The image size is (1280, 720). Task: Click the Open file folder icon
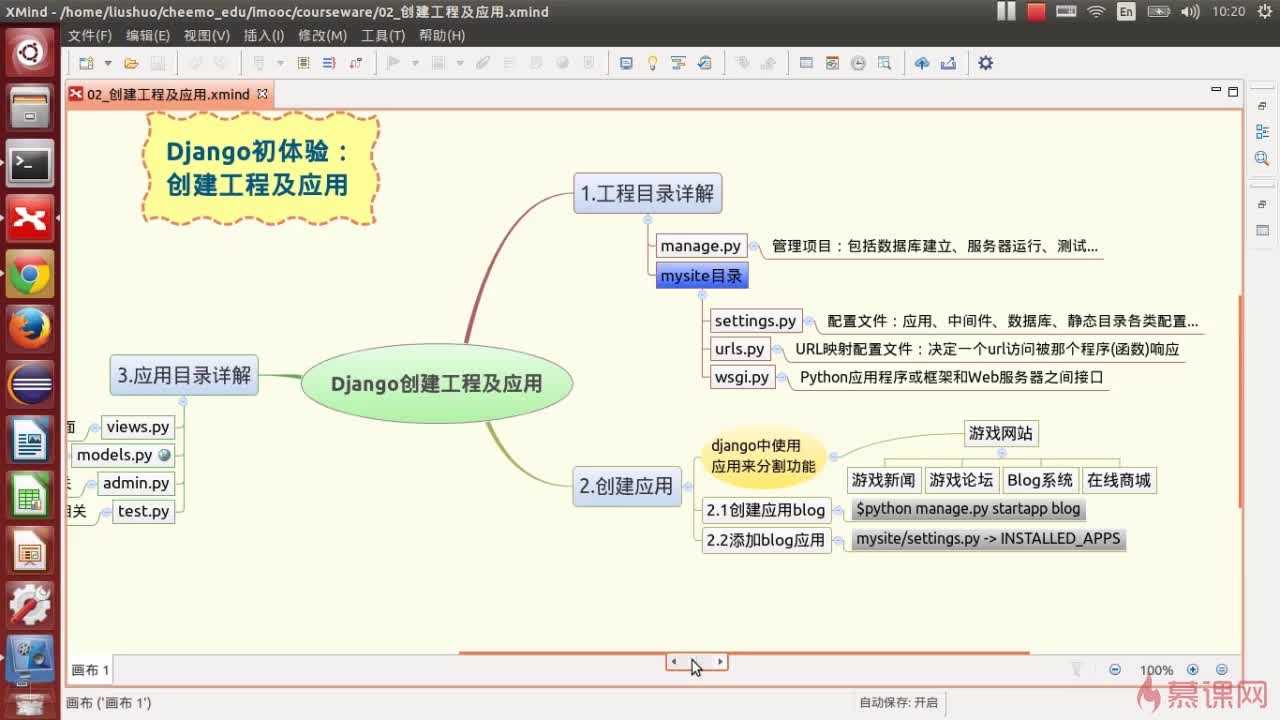(x=131, y=63)
